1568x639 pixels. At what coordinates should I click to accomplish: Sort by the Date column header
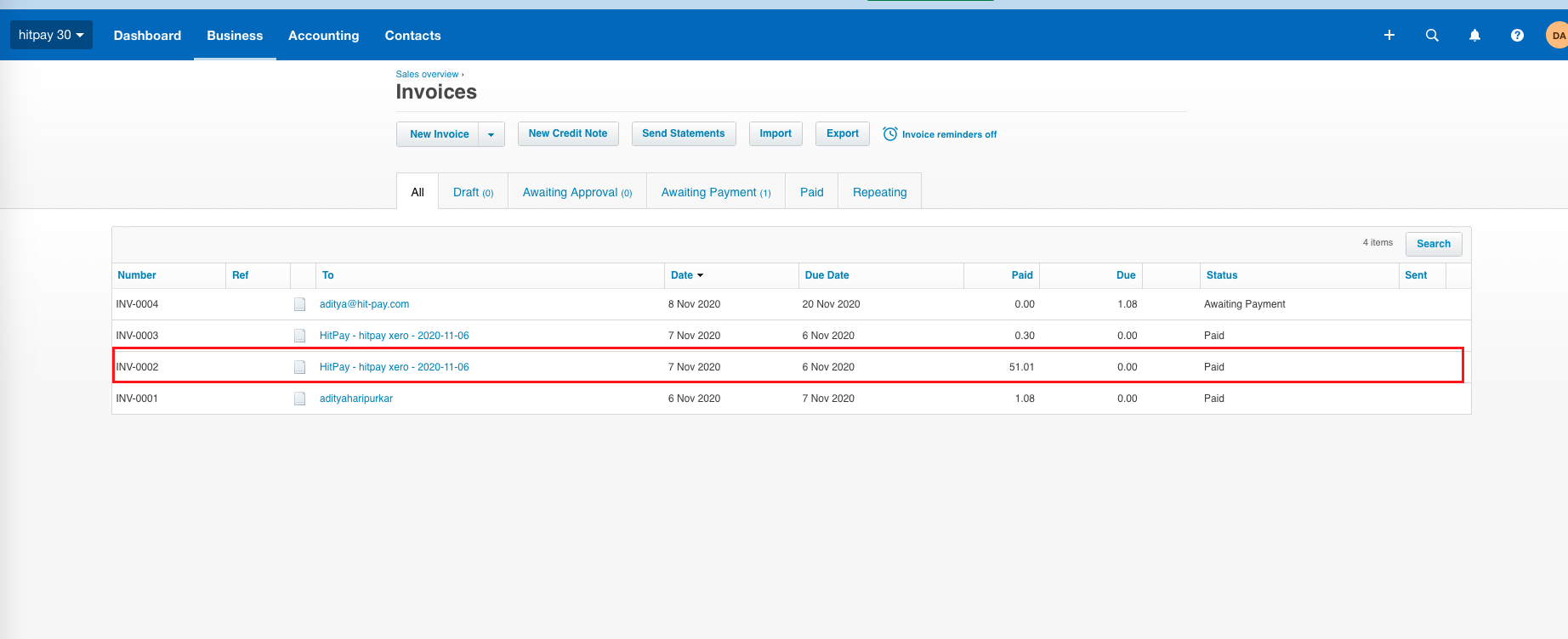687,275
